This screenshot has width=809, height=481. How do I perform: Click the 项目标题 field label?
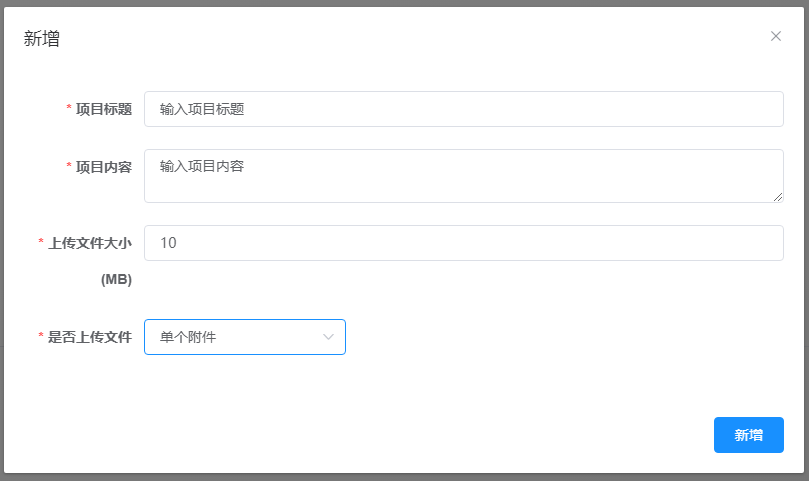coord(104,110)
